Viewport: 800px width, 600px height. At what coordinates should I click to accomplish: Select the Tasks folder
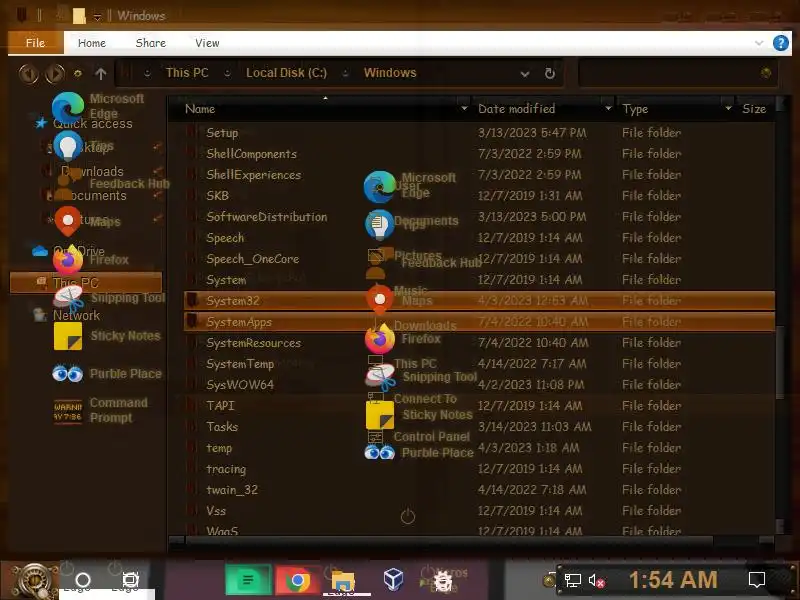click(222, 427)
